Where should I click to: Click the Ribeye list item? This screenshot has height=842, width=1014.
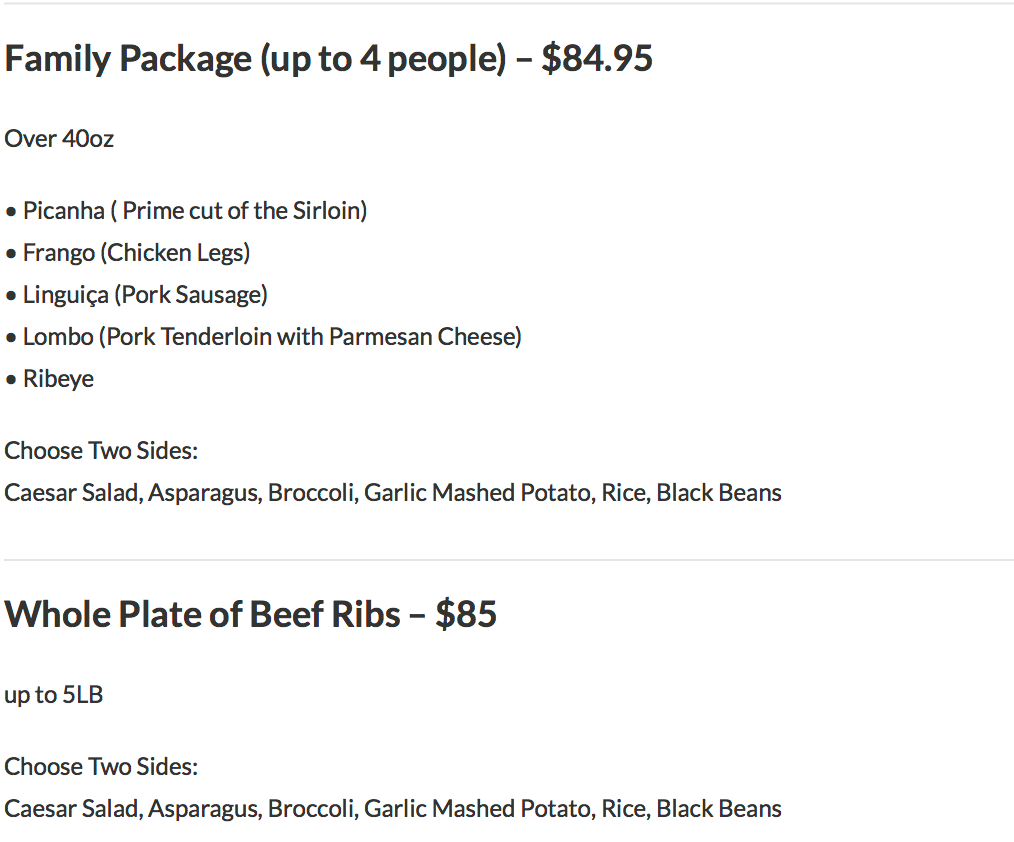[58, 379]
